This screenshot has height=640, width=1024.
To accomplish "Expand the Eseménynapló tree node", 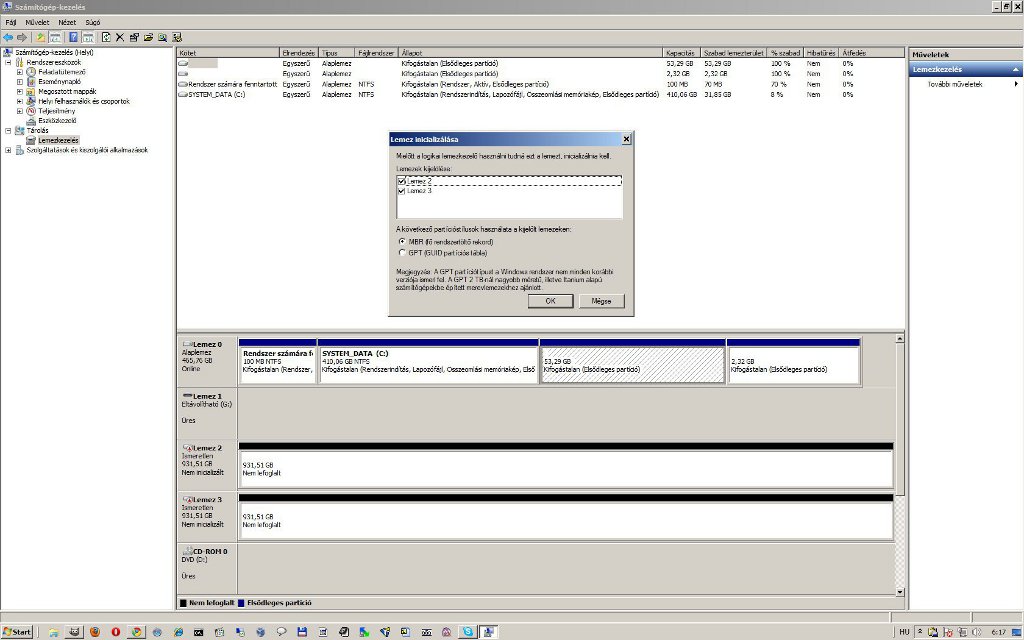I will coord(20,82).
